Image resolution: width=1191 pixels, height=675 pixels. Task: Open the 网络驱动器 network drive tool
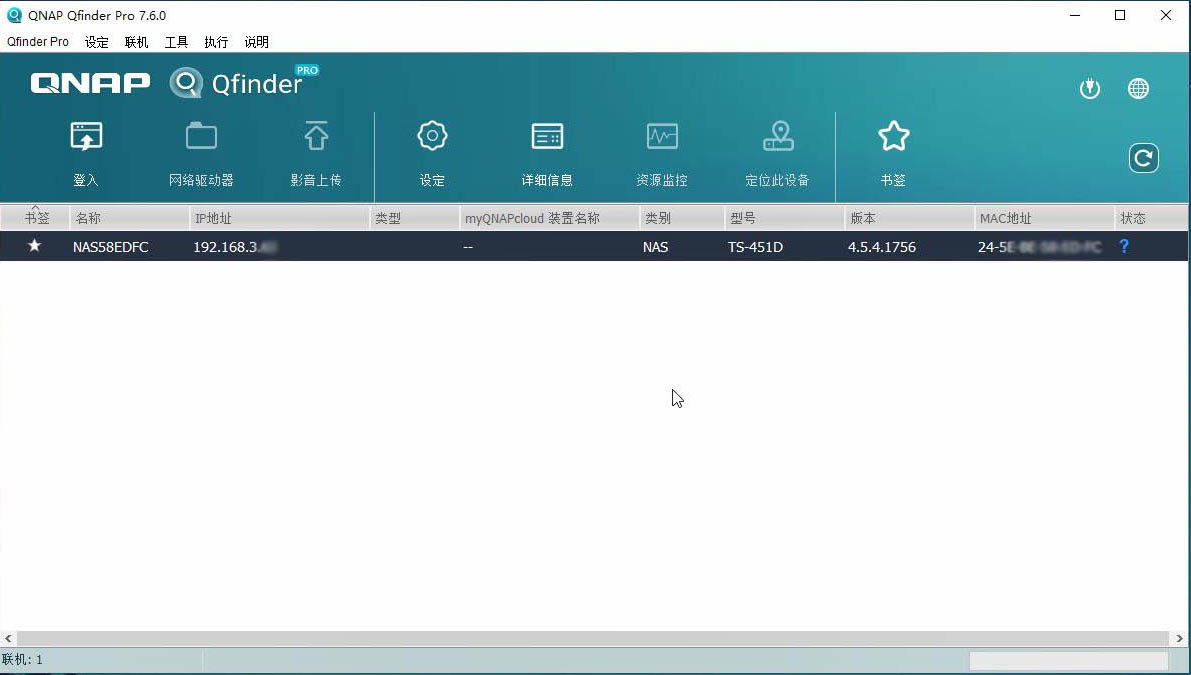201,153
